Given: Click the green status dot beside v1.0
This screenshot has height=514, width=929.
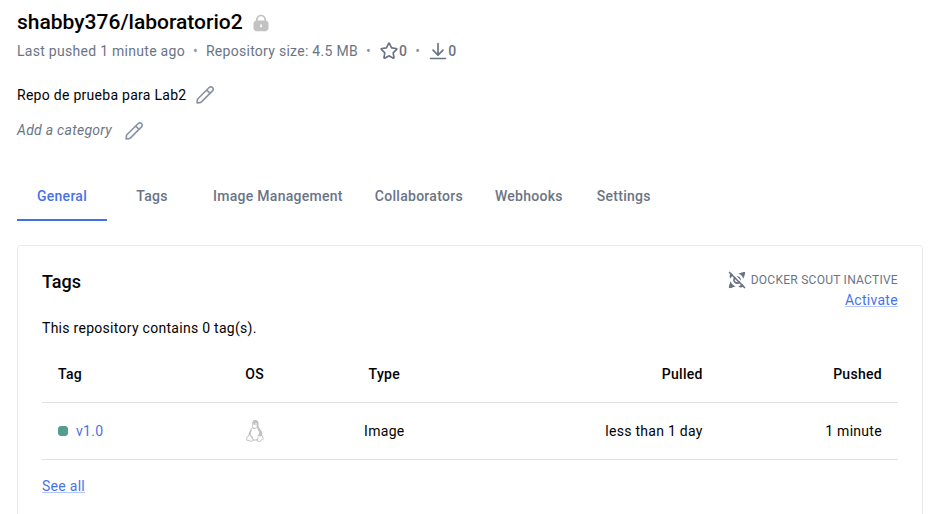Looking at the screenshot, I should click(x=63, y=431).
